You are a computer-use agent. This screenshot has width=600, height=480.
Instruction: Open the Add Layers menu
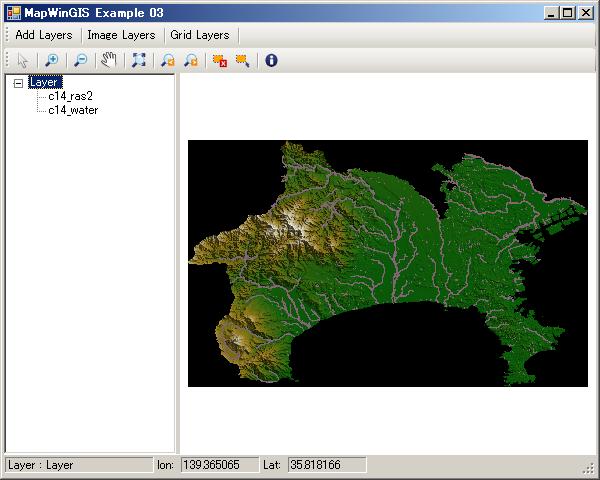[43, 35]
